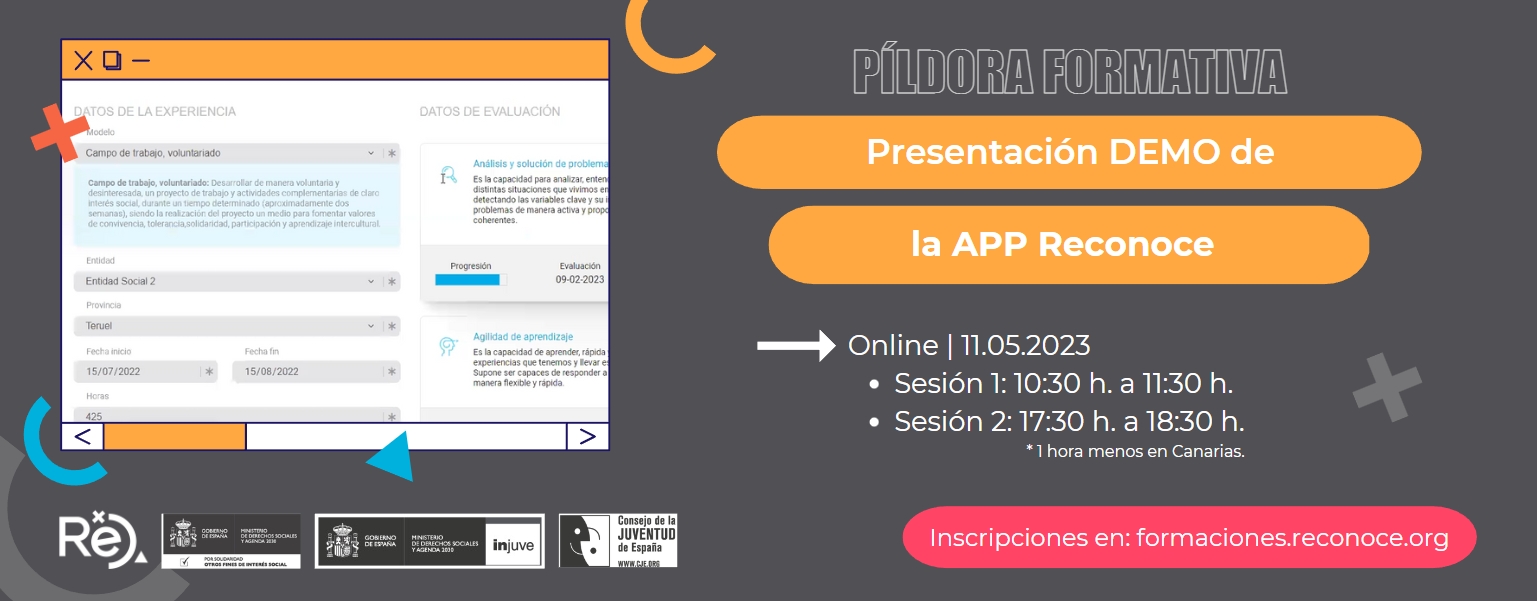This screenshot has width=1537, height=601.
Task: Click the 'Sesión 1: 10:30 h. a 11:30 h.' line
Action: [1064, 384]
